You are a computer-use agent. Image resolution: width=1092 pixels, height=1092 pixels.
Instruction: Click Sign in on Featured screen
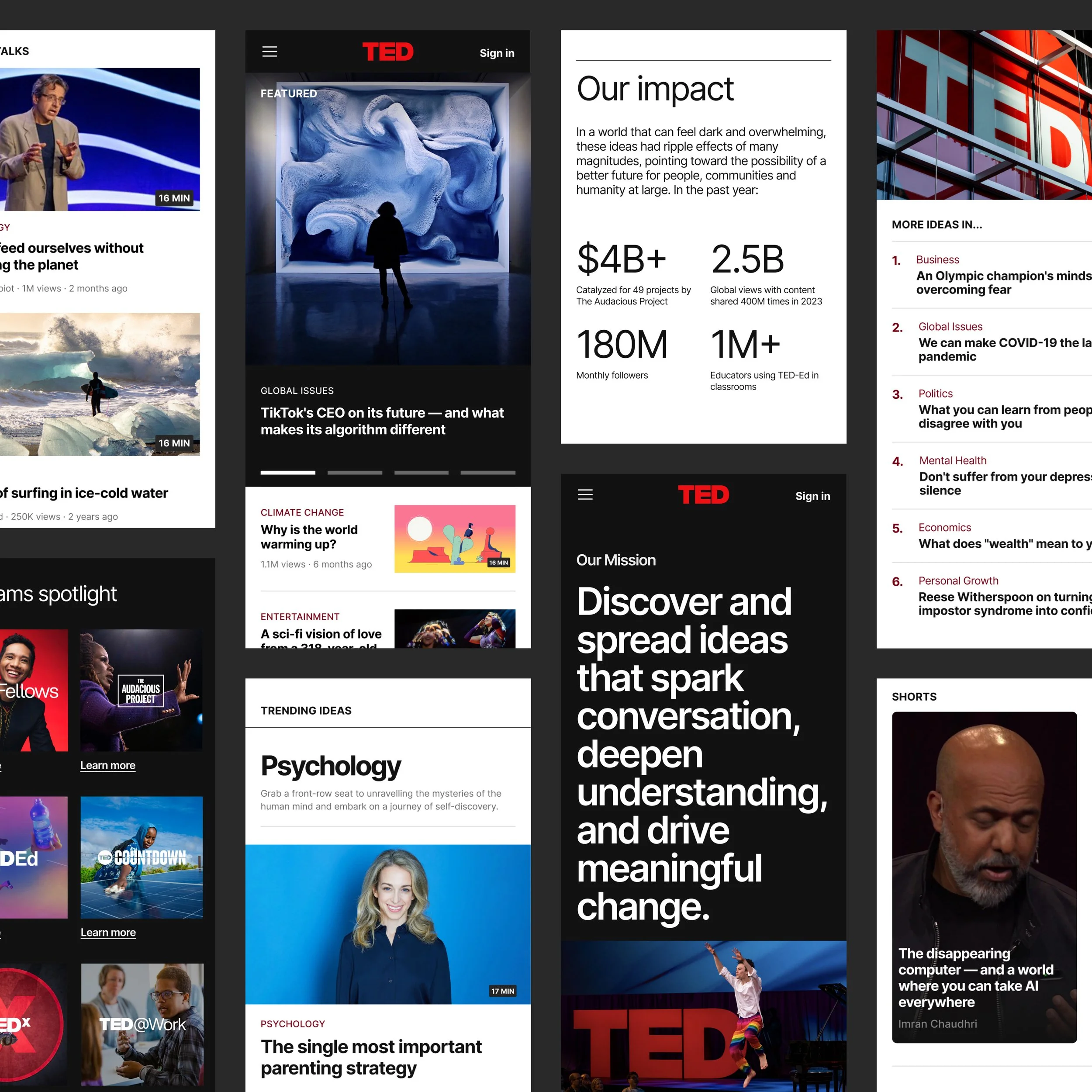tap(496, 53)
